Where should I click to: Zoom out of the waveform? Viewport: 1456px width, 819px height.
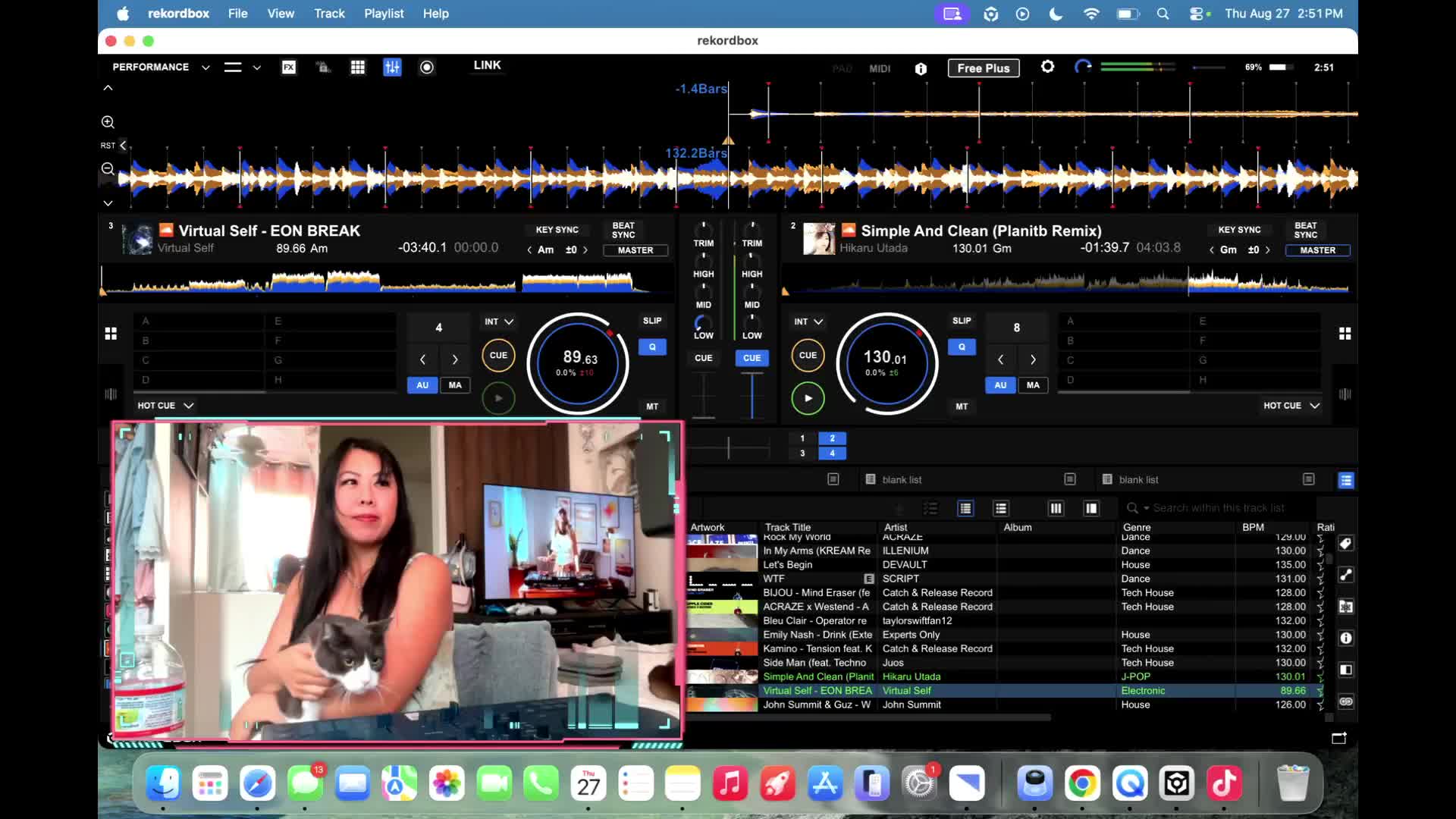coord(108,169)
